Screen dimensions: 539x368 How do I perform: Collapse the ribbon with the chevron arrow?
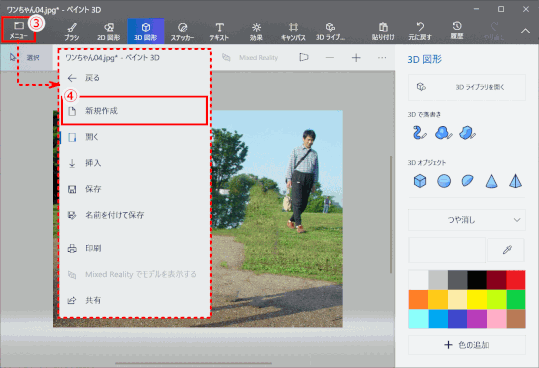(x=525, y=31)
